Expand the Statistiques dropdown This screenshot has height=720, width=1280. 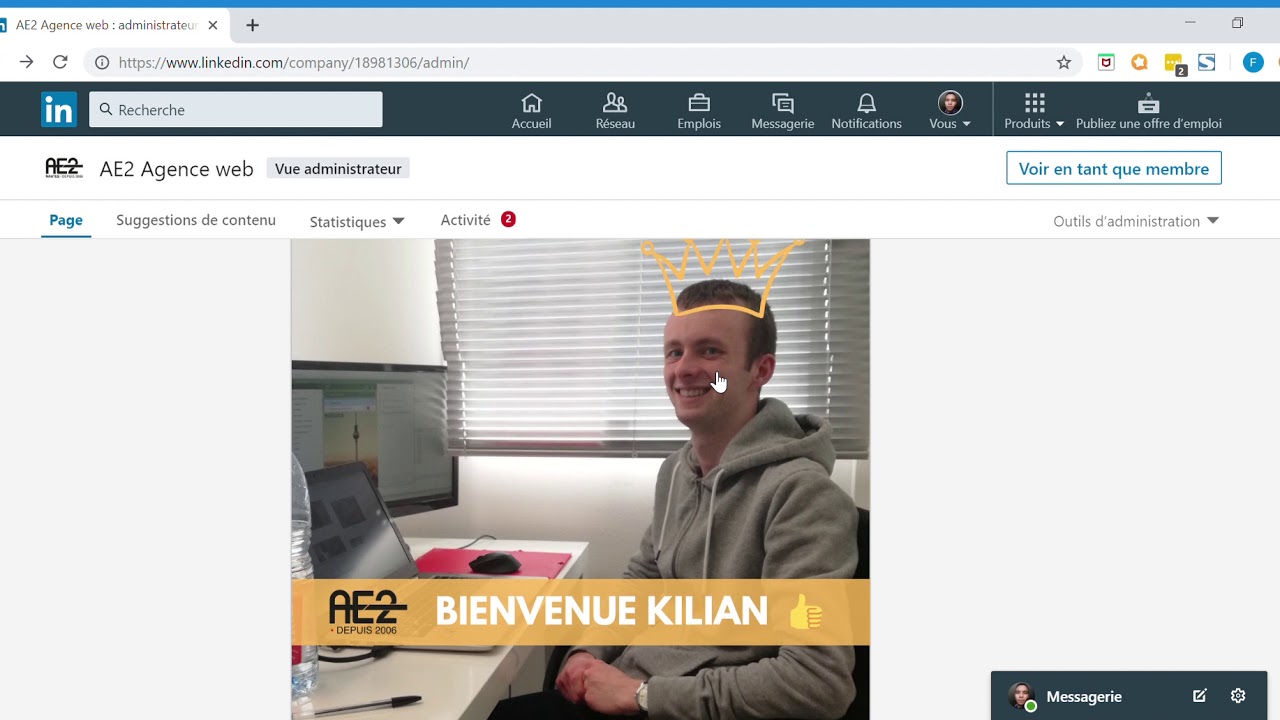tap(357, 221)
